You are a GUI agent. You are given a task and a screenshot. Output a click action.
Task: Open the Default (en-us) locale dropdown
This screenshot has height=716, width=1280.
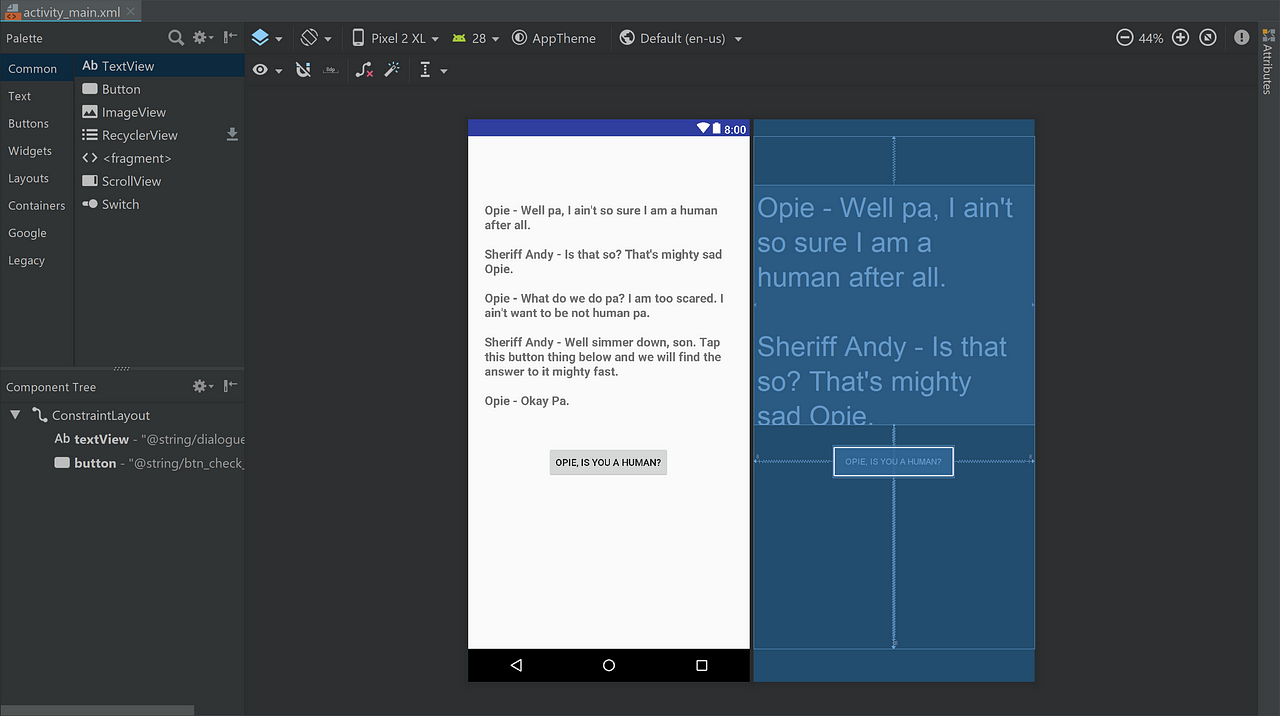click(681, 38)
